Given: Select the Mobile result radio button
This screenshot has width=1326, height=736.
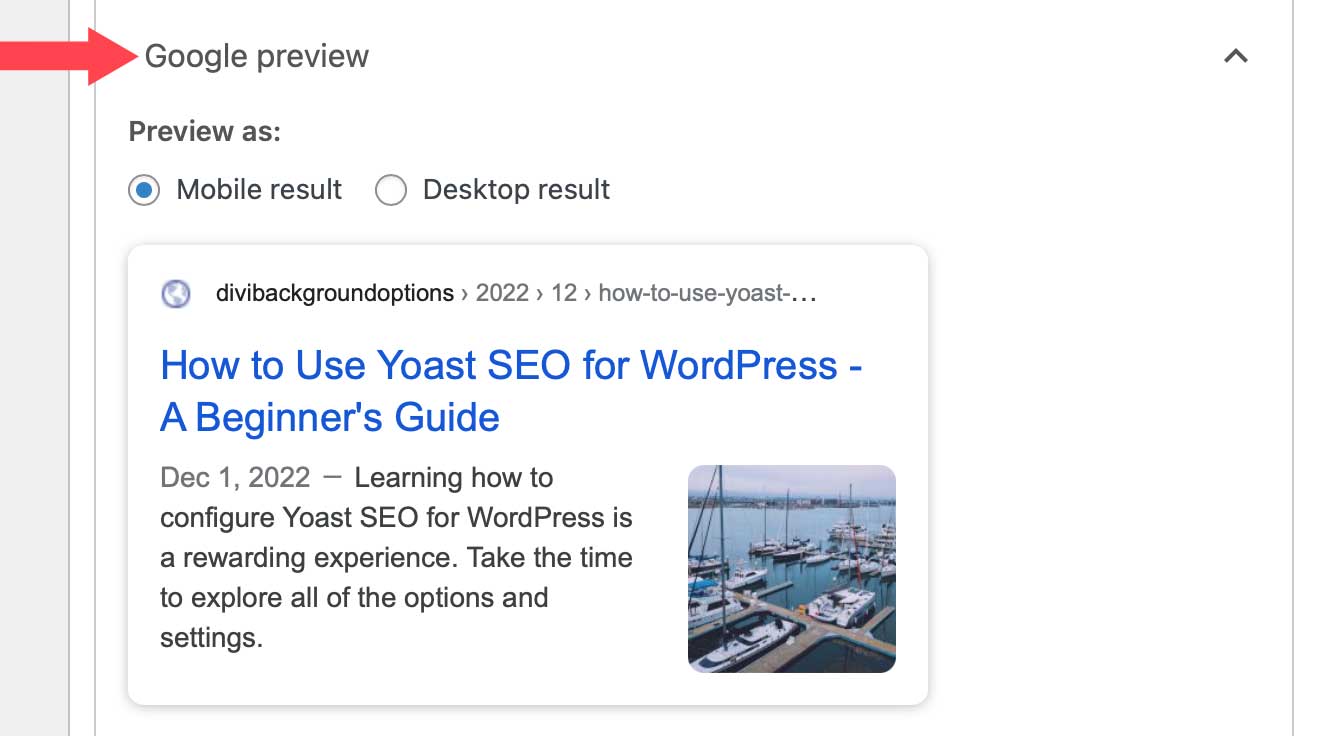Looking at the screenshot, I should coord(143,190).
